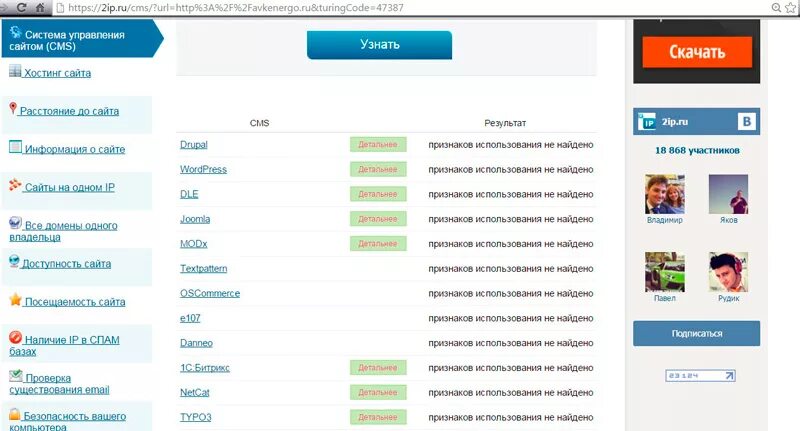Click Детальнее button in DLE row
This screenshot has width=800, height=431.
(378, 194)
